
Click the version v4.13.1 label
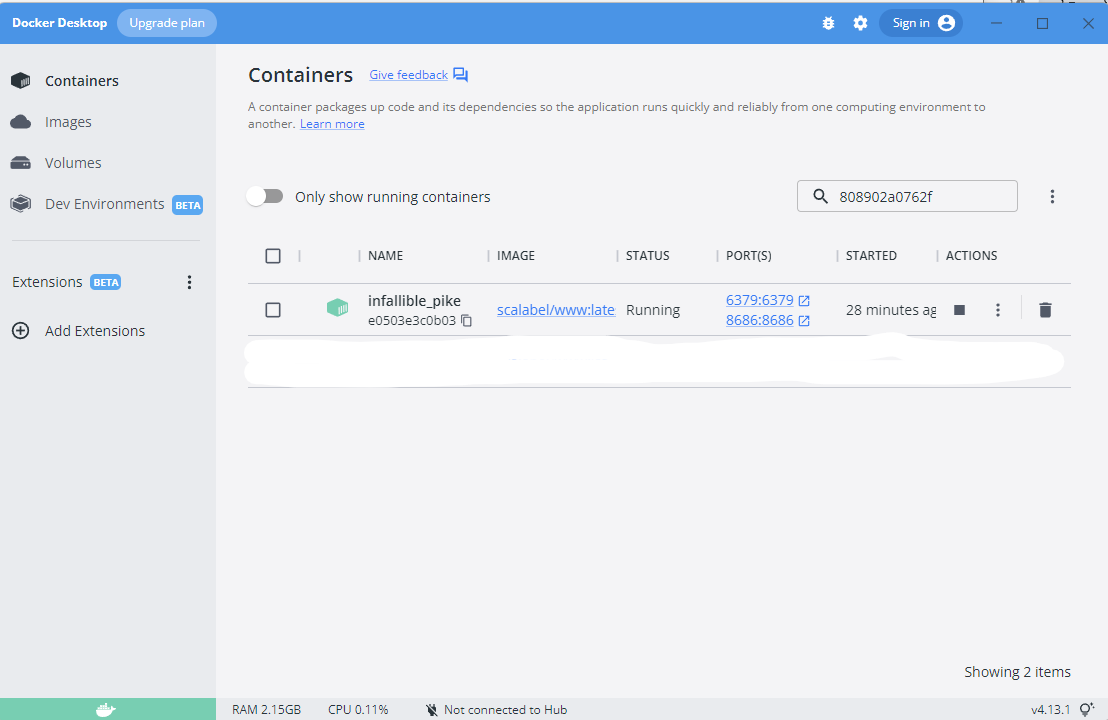[1051, 709]
